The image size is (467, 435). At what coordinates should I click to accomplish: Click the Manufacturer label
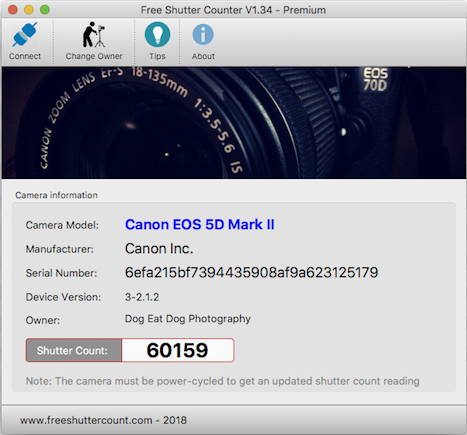(x=60, y=249)
